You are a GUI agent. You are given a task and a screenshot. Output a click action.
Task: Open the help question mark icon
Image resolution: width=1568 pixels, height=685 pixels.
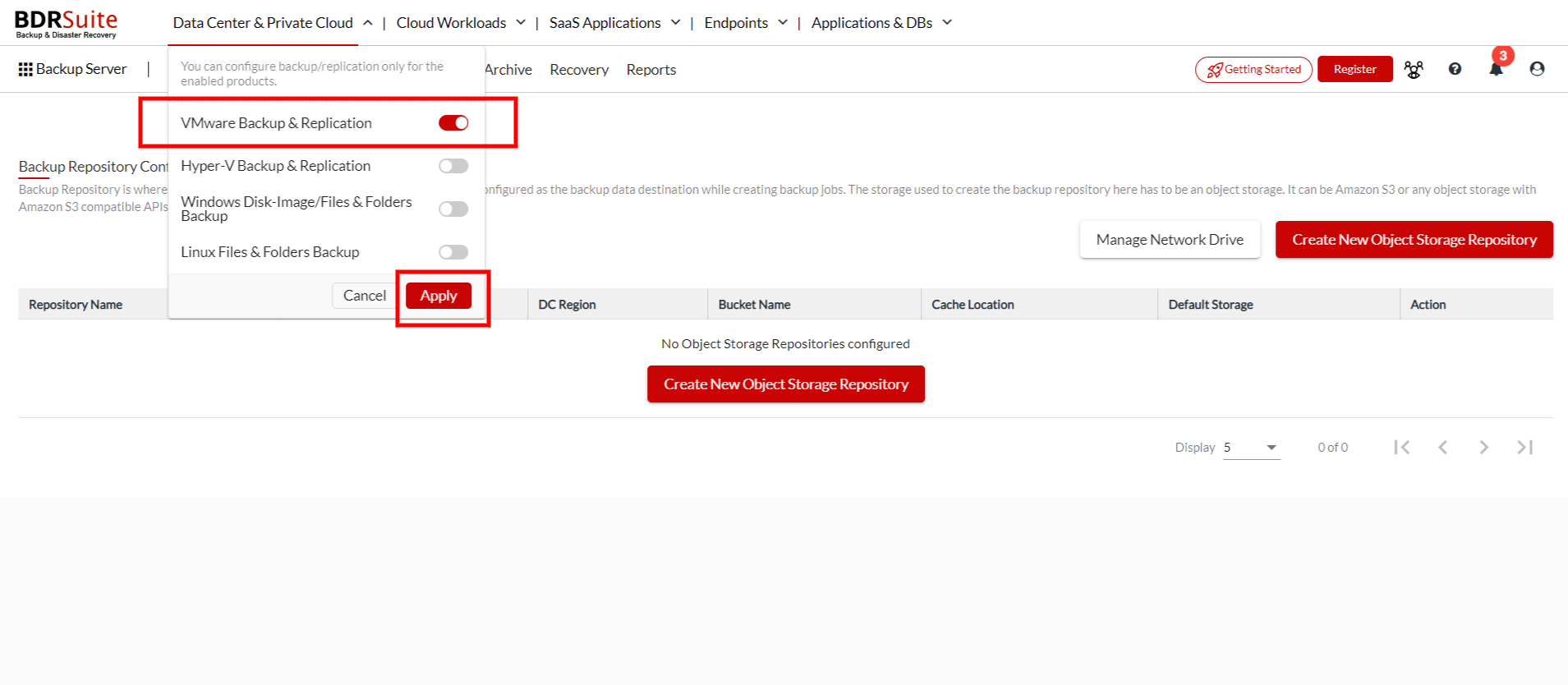tap(1455, 69)
